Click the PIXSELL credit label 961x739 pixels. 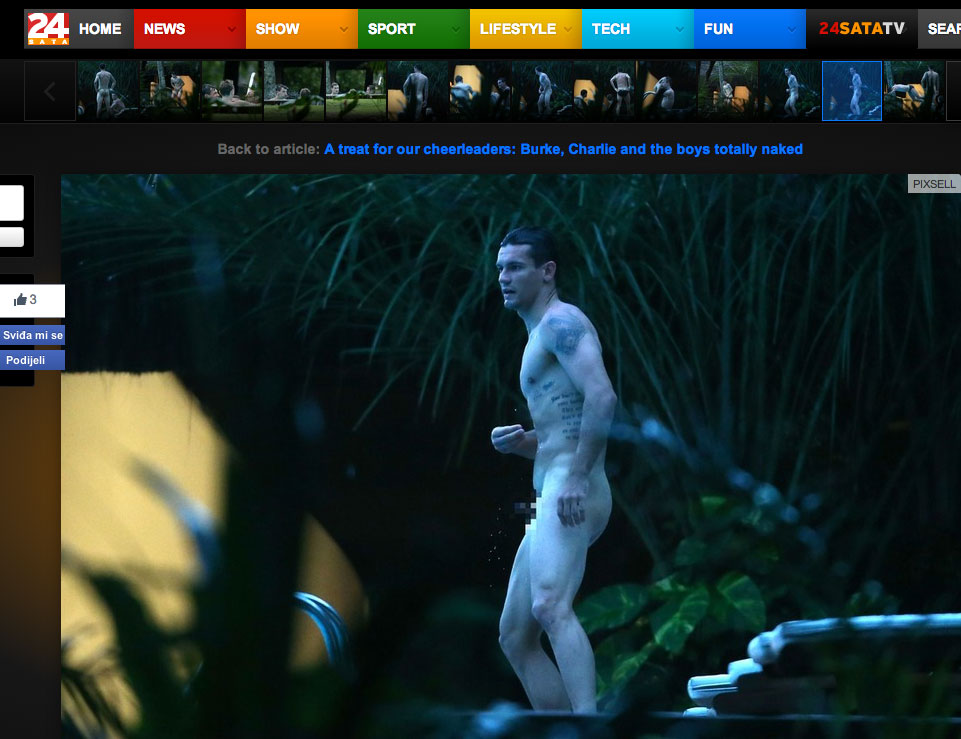[934, 184]
